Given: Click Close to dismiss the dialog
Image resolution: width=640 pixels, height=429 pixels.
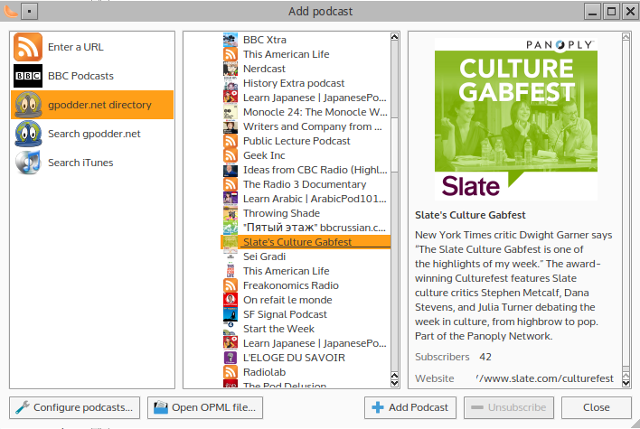Looking at the screenshot, I should [x=596, y=407].
